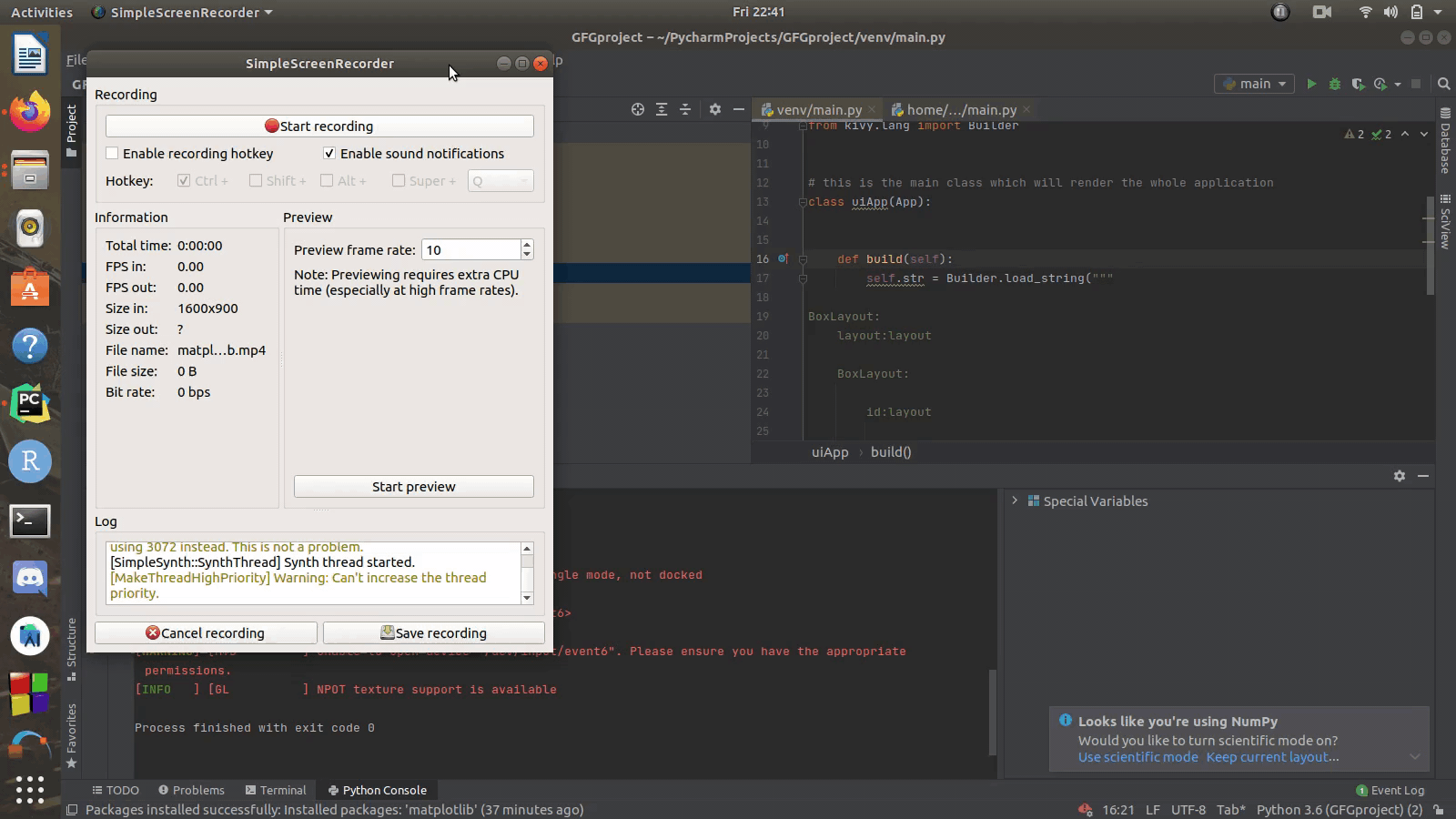Open the Database side panel
This screenshot has height=819, width=1456.
1445,141
